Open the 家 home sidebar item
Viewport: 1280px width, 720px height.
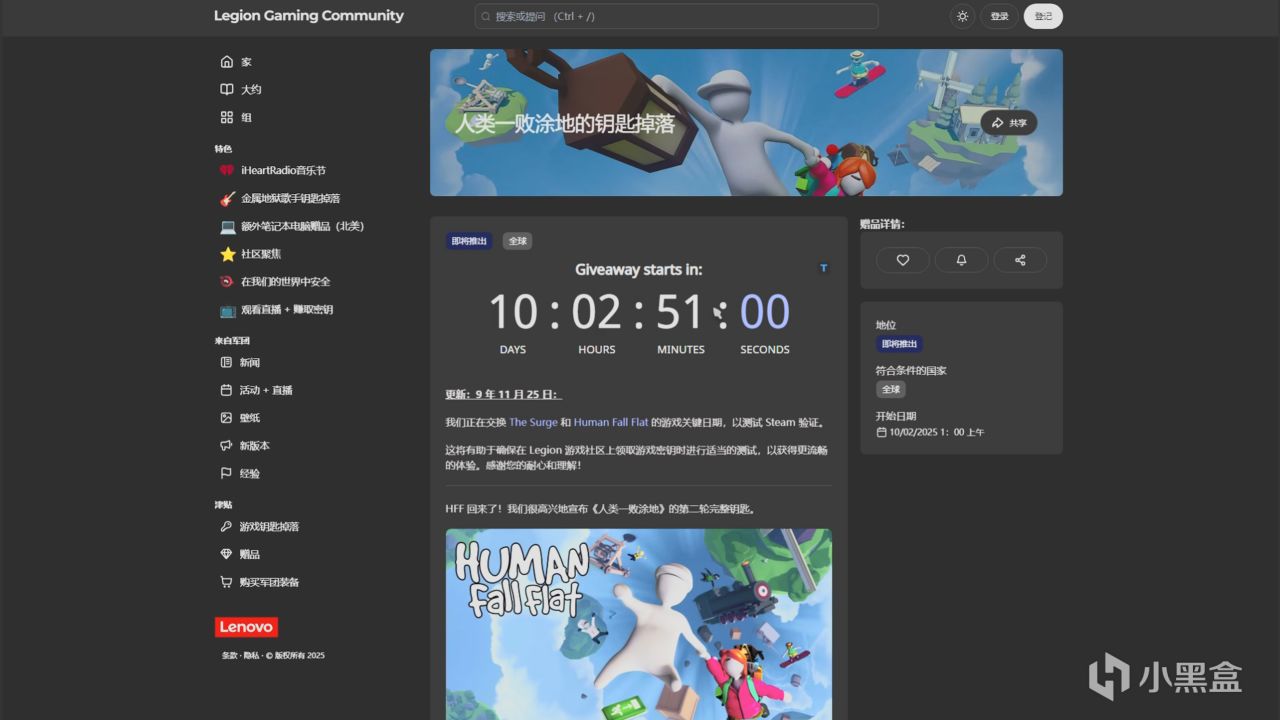pyautogui.click(x=245, y=62)
